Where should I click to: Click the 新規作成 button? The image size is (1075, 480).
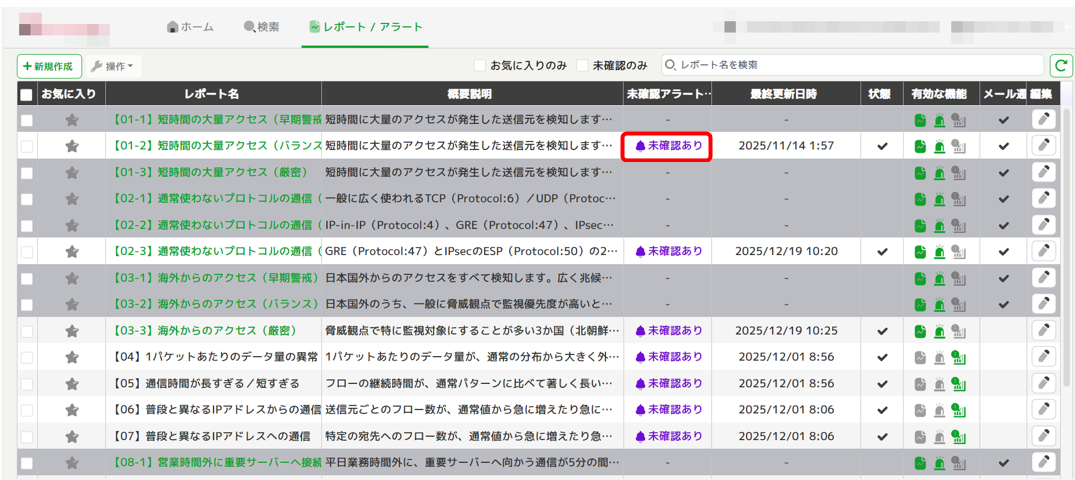tap(49, 66)
